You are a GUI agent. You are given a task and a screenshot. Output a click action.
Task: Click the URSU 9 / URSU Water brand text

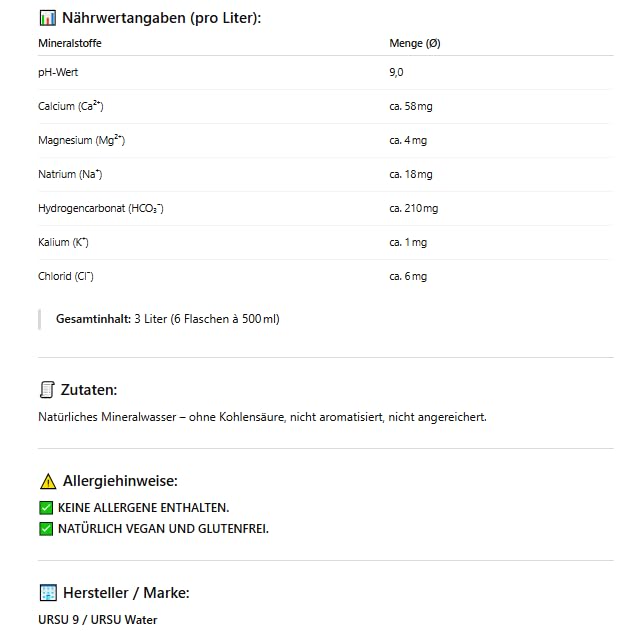[97, 620]
